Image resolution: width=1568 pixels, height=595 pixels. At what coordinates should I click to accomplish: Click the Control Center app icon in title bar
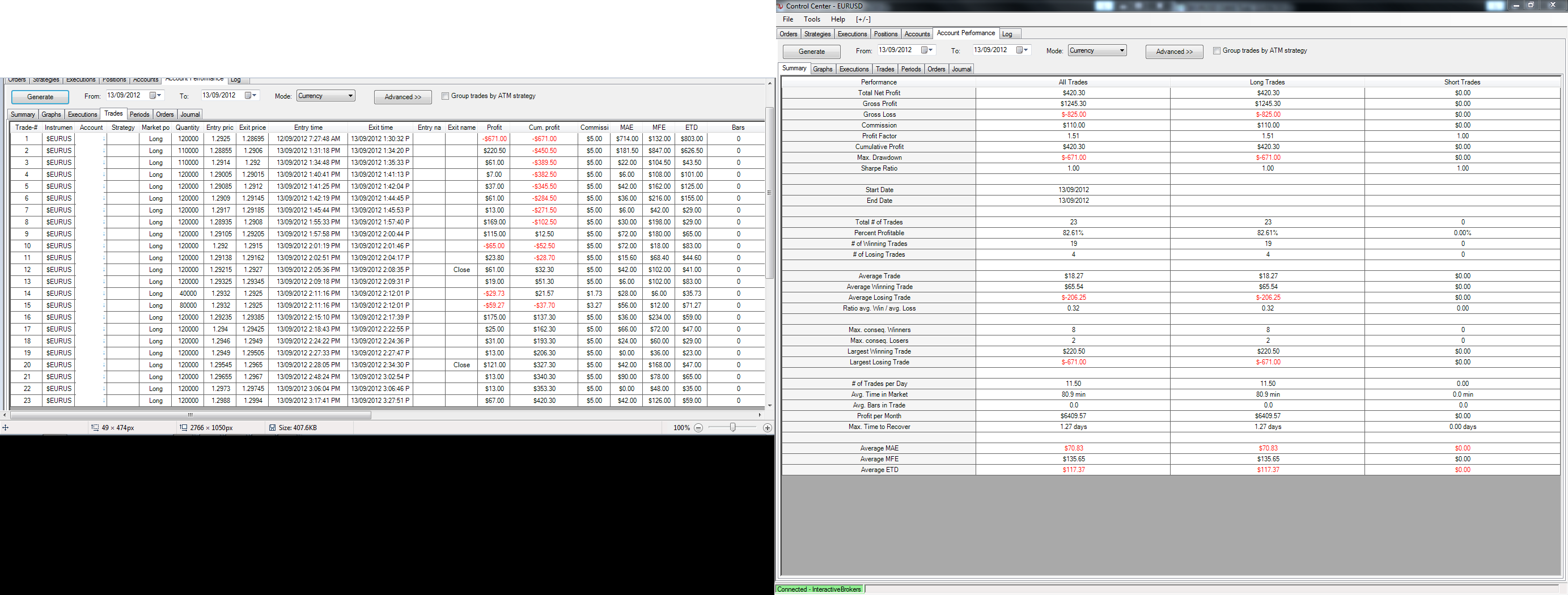781,6
